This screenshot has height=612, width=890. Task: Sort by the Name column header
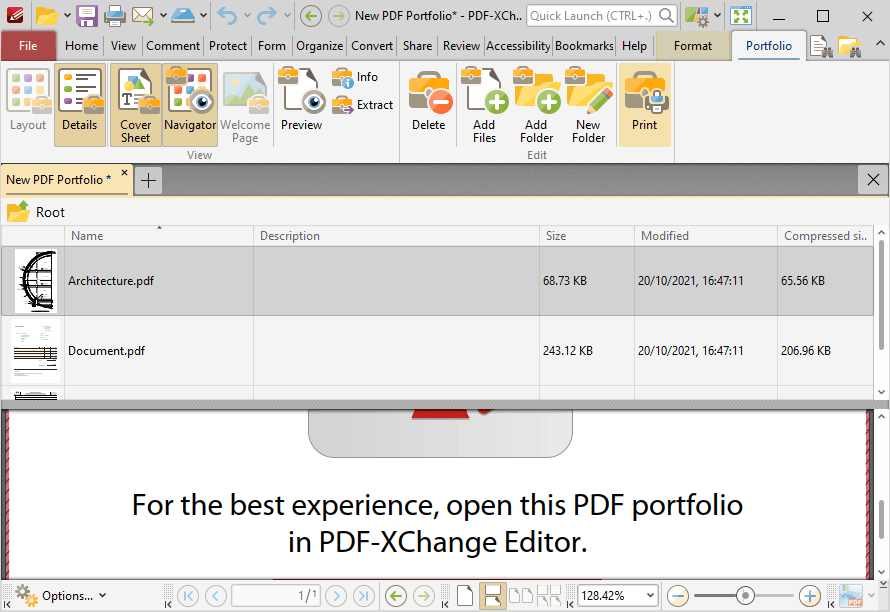pos(159,236)
